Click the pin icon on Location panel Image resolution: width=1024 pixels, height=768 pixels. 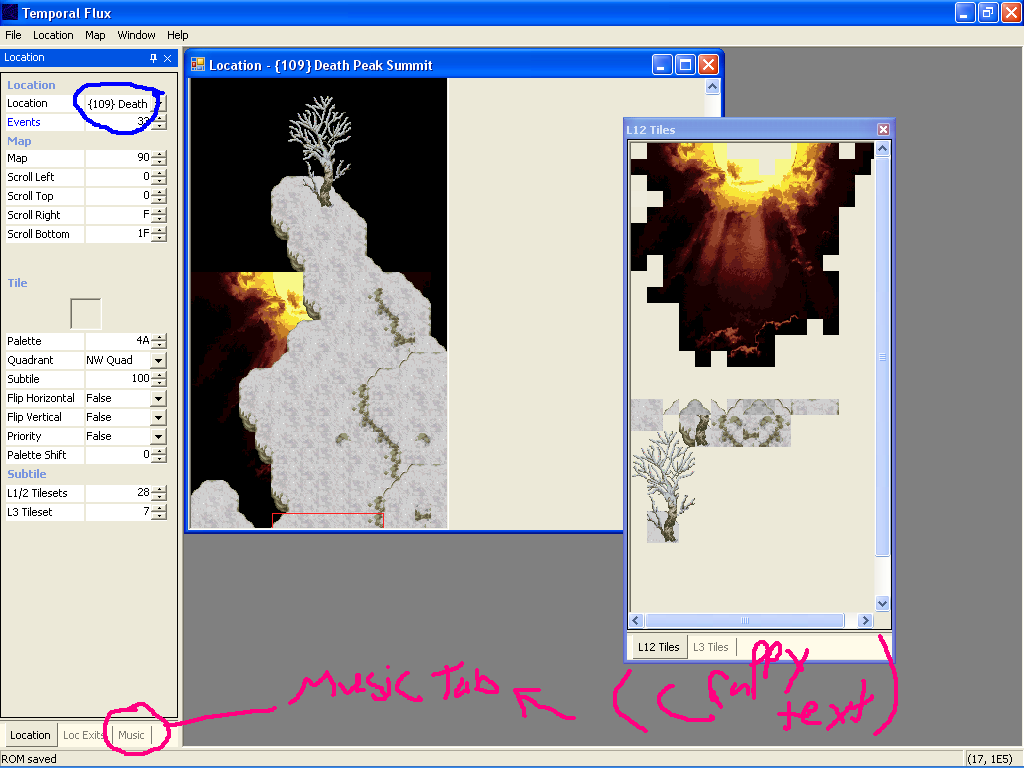click(x=153, y=58)
